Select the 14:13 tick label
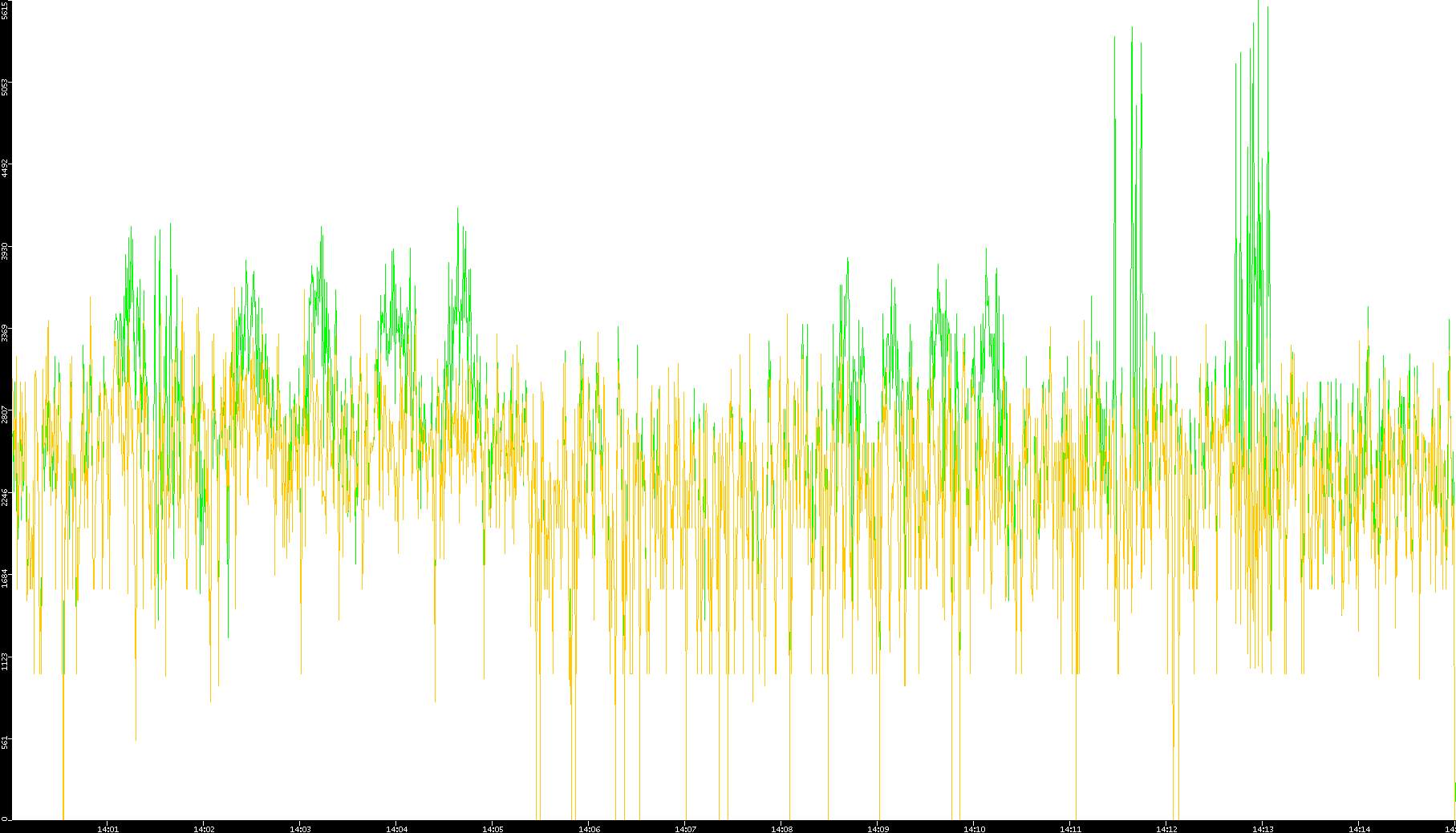This screenshot has width=1456, height=833. point(1263,829)
